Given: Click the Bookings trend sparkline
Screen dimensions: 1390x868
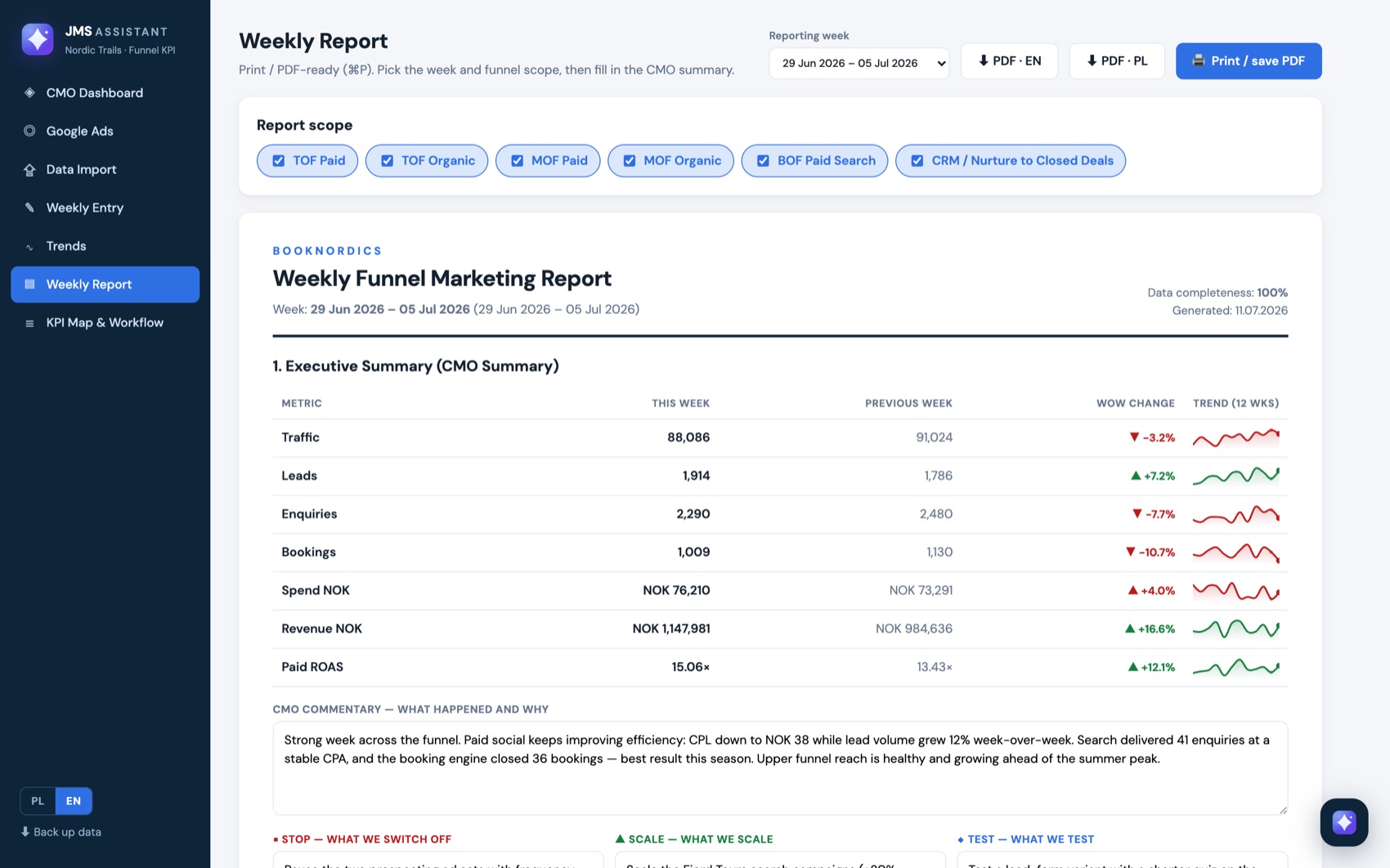Looking at the screenshot, I should point(1235,553).
